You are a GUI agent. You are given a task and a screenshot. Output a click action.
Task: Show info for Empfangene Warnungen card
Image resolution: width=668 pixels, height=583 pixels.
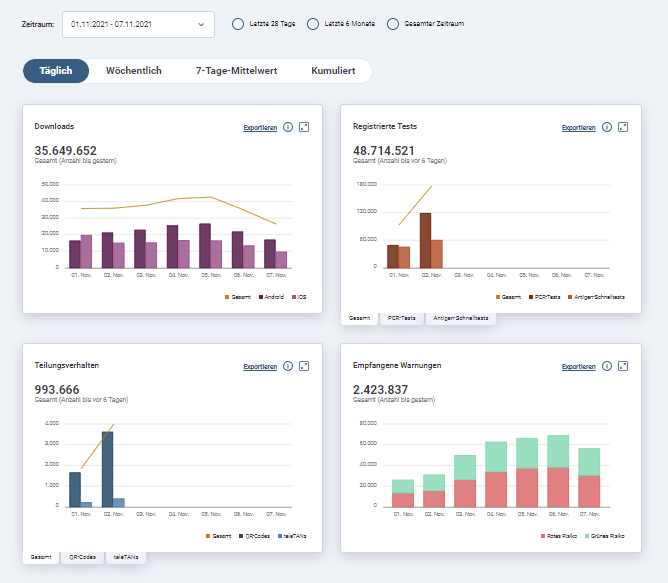pyautogui.click(x=607, y=366)
